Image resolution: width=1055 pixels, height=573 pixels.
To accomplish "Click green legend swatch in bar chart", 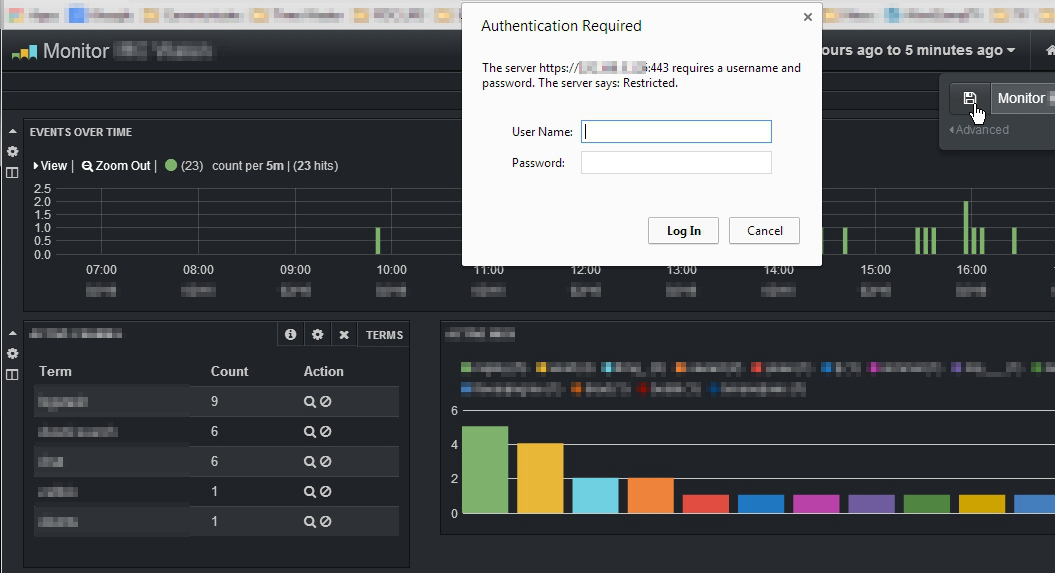I will click(x=466, y=367).
